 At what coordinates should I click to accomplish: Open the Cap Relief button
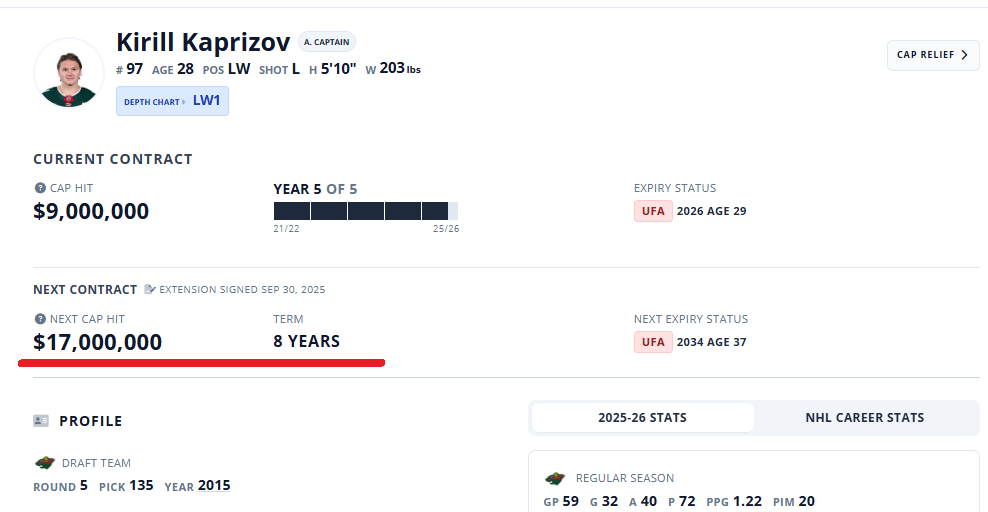[x=933, y=55]
